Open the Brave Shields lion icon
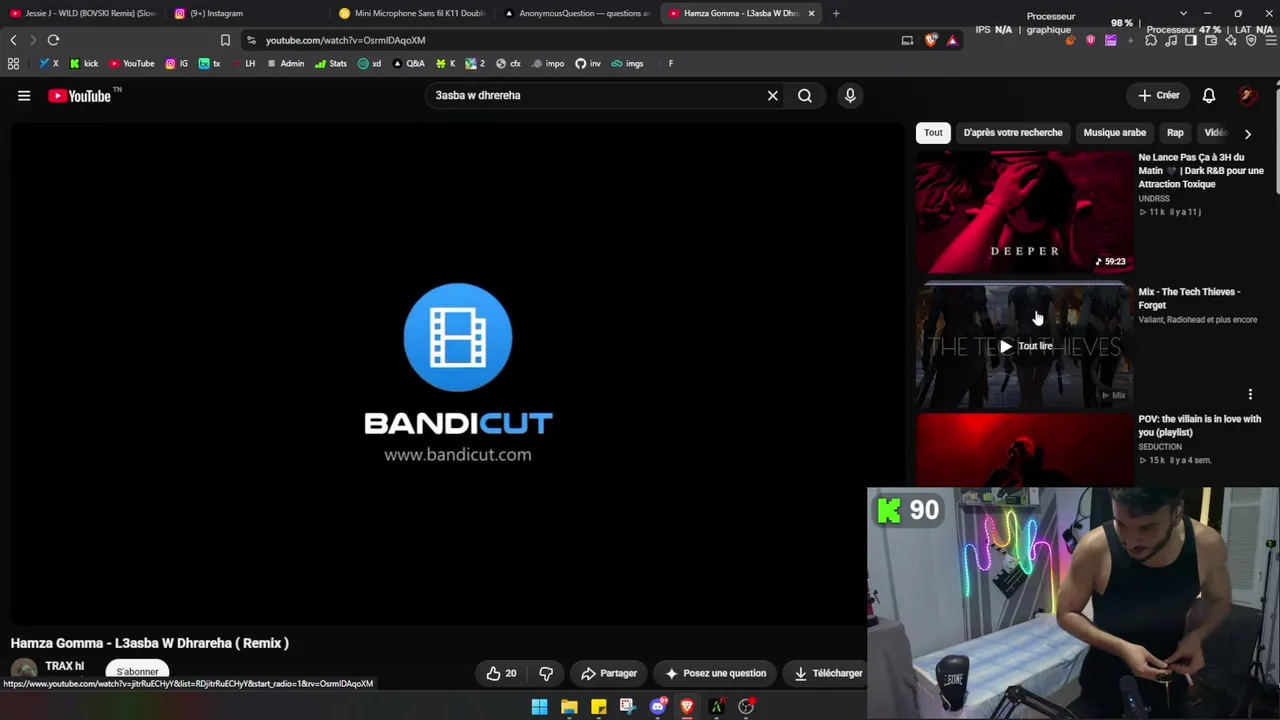This screenshot has height=720, width=1280. point(932,40)
